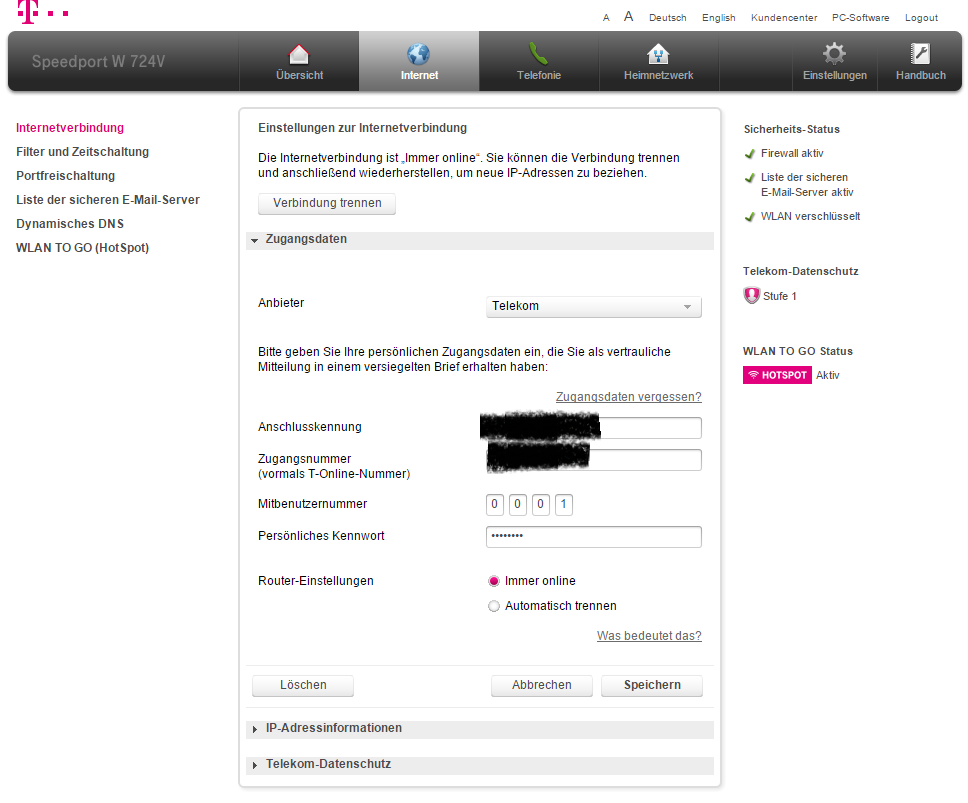Click the Abbrechen button
Viewport: 968px width, 803px height.
(x=542, y=685)
